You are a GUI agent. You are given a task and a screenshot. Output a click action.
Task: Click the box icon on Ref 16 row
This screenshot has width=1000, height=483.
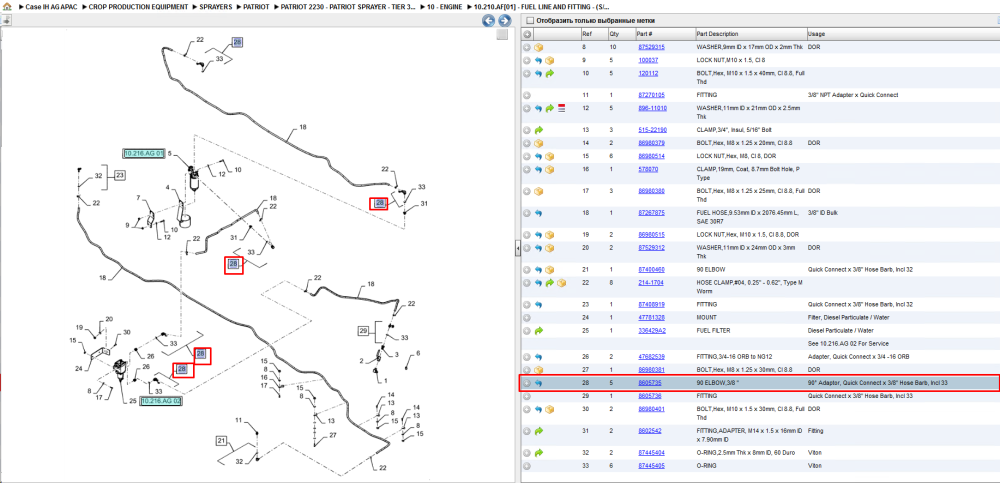coord(550,170)
